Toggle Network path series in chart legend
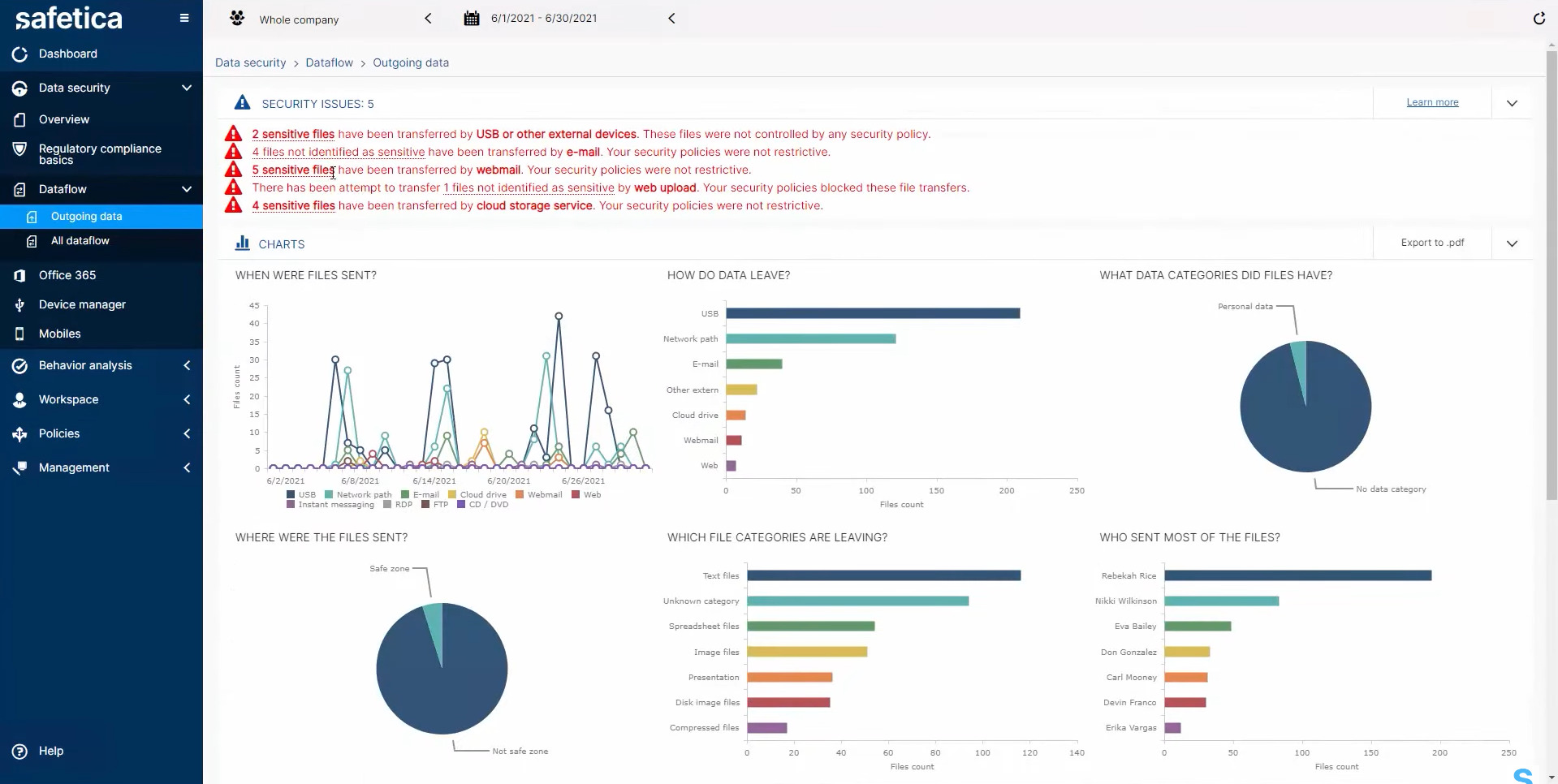 [x=358, y=494]
